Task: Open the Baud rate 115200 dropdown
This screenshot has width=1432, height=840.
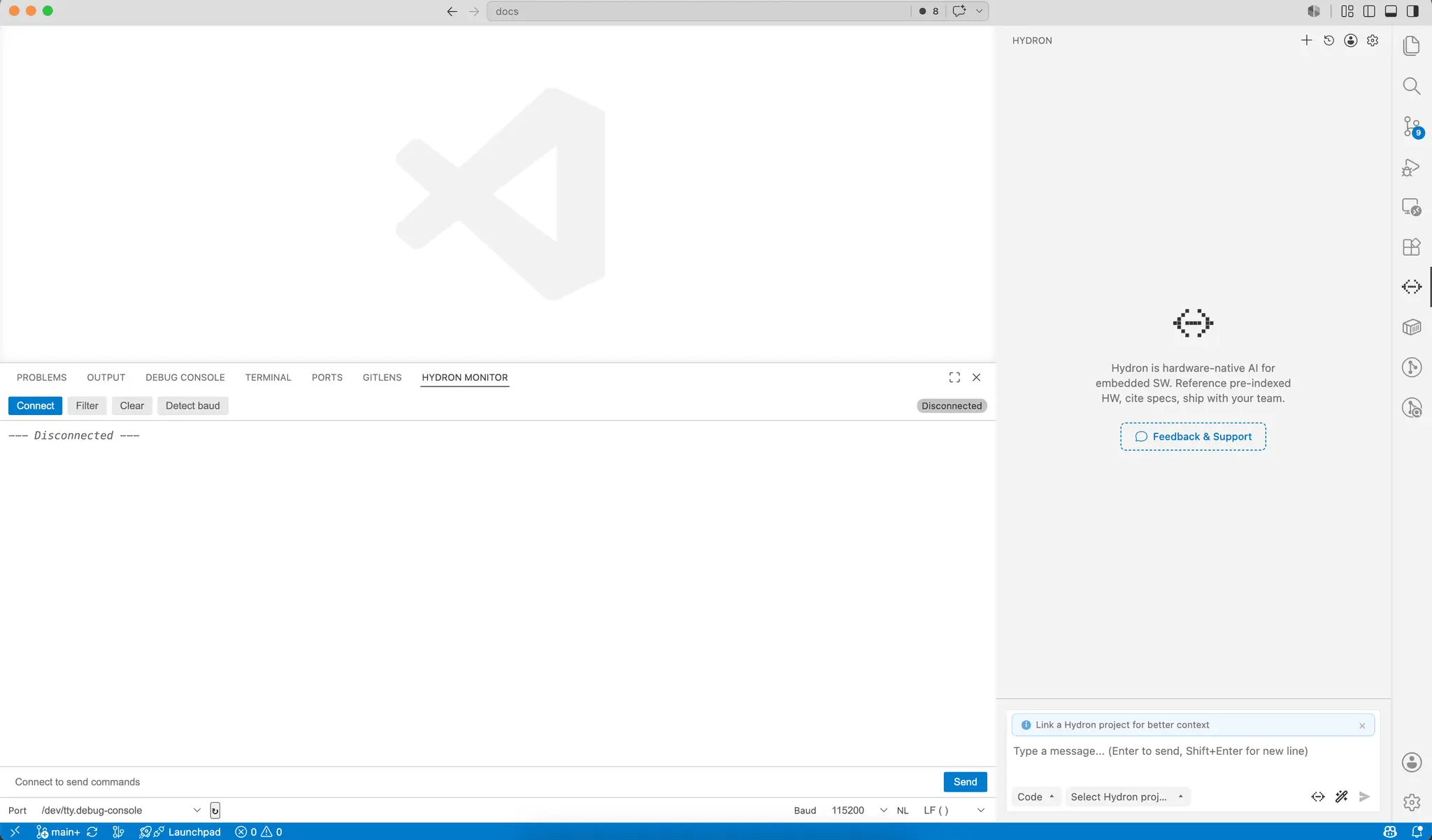Action: pyautogui.click(x=859, y=811)
